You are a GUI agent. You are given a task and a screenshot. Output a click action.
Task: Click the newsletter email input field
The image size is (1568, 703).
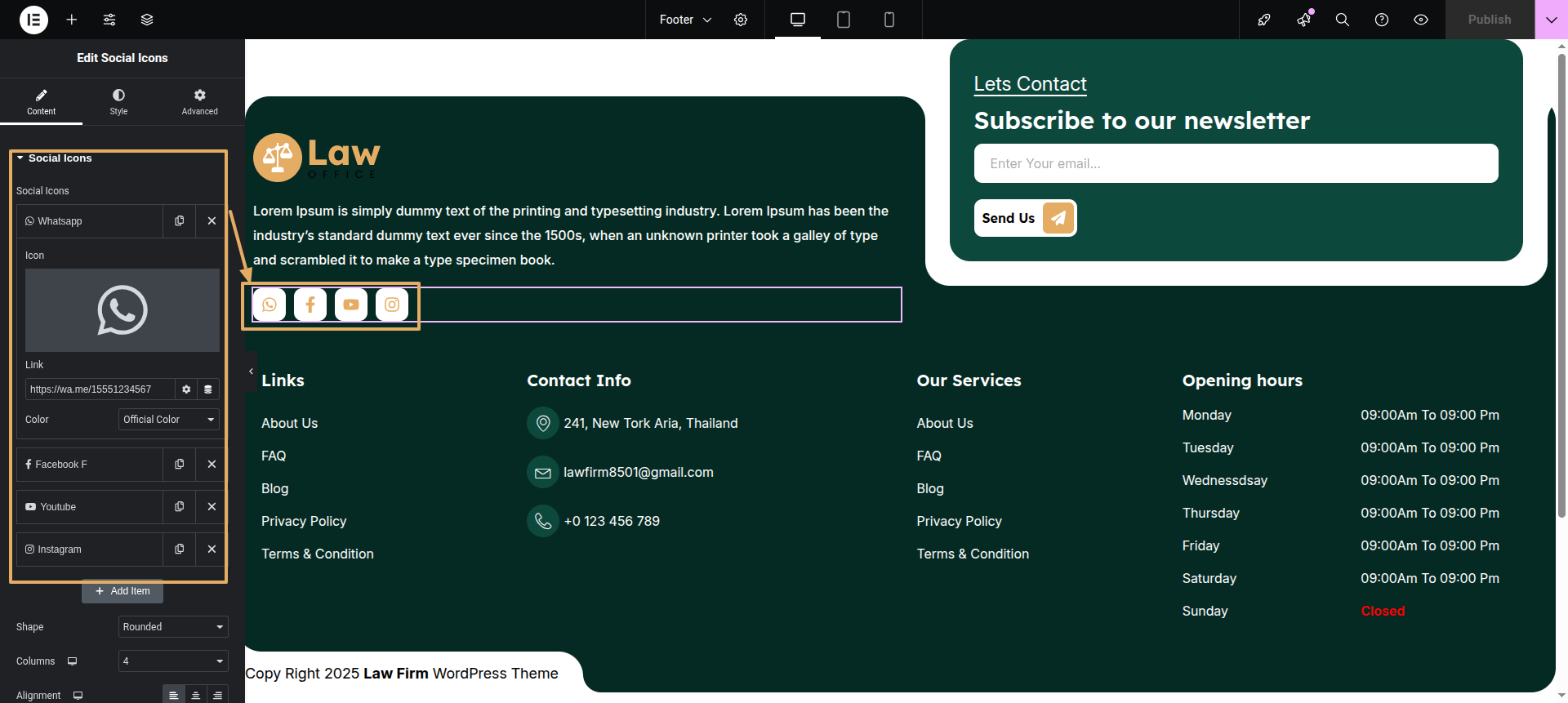[x=1236, y=163]
